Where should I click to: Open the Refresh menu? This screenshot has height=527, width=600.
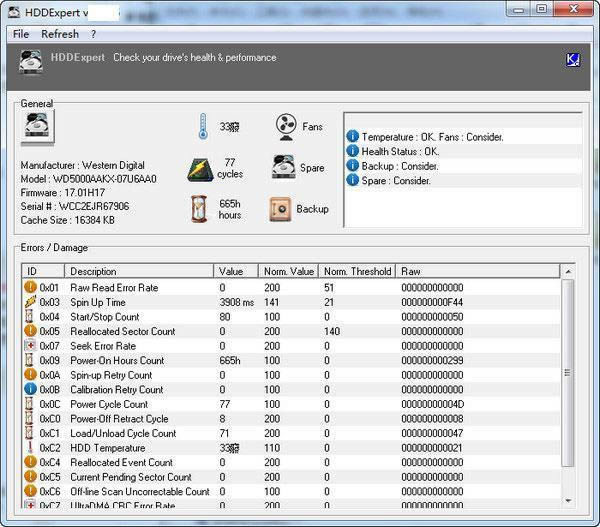coord(60,34)
